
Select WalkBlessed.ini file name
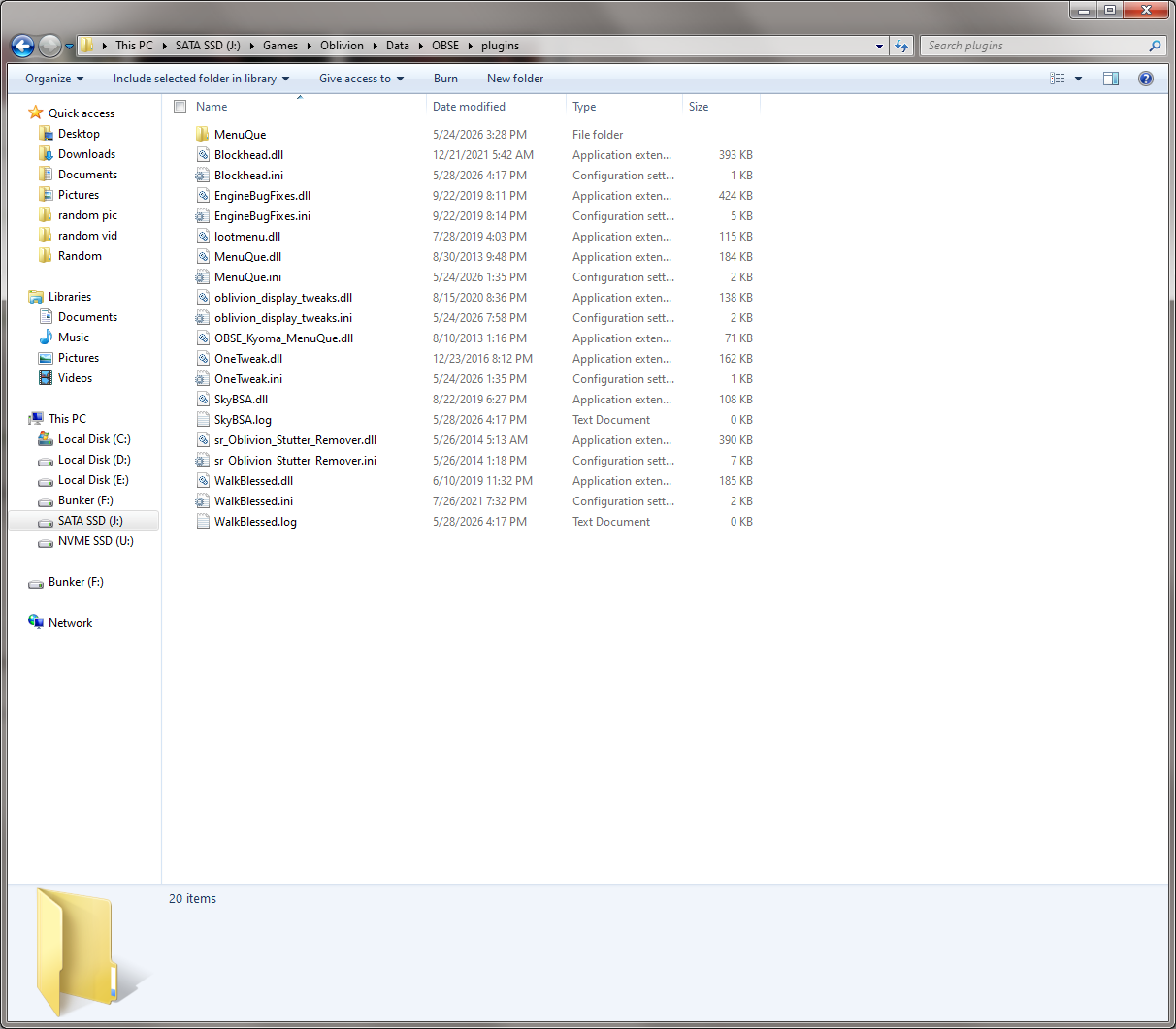(x=253, y=501)
